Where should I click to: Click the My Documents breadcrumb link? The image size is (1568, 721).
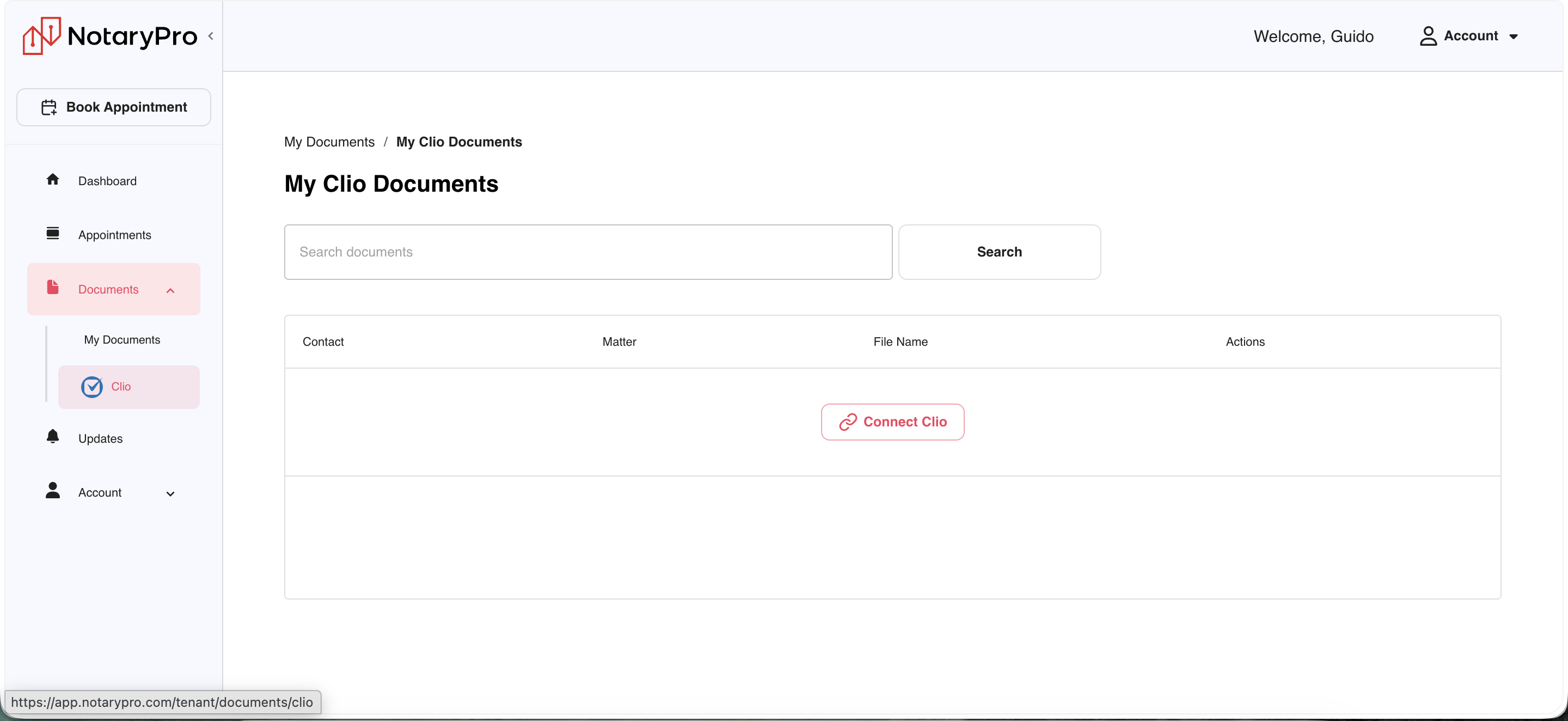pos(329,142)
